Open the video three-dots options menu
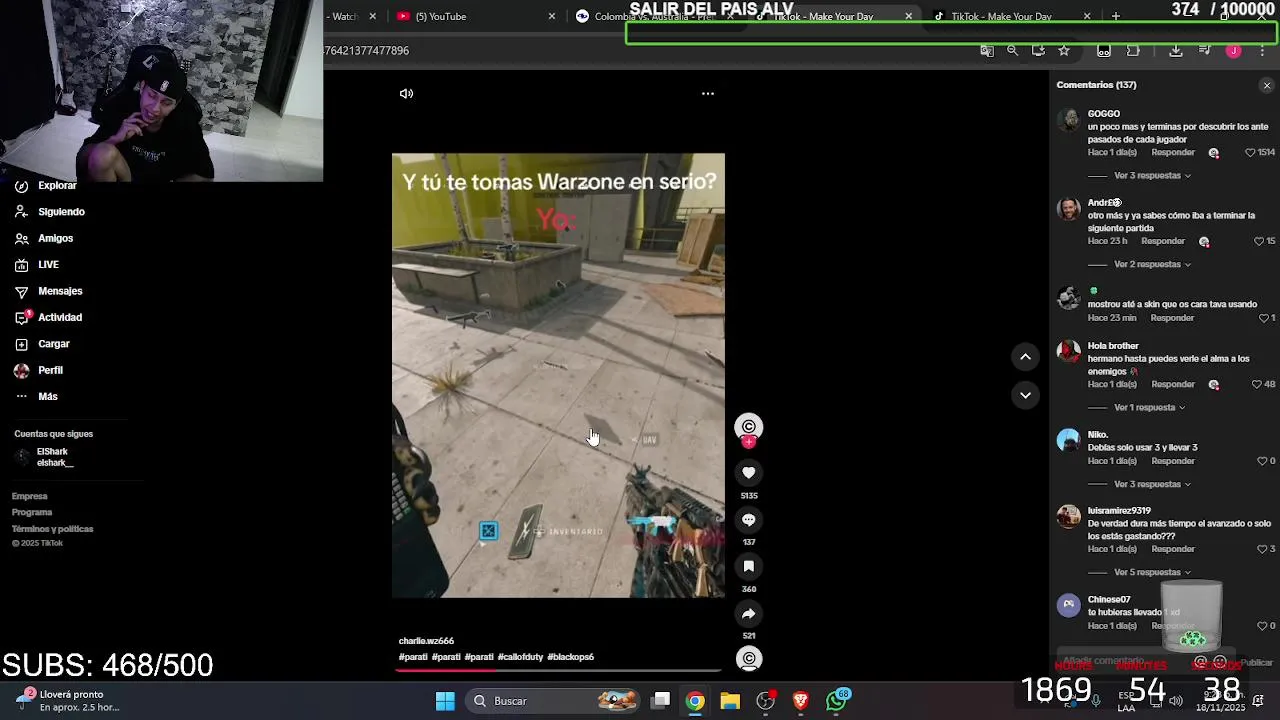1280x720 pixels. click(x=708, y=93)
